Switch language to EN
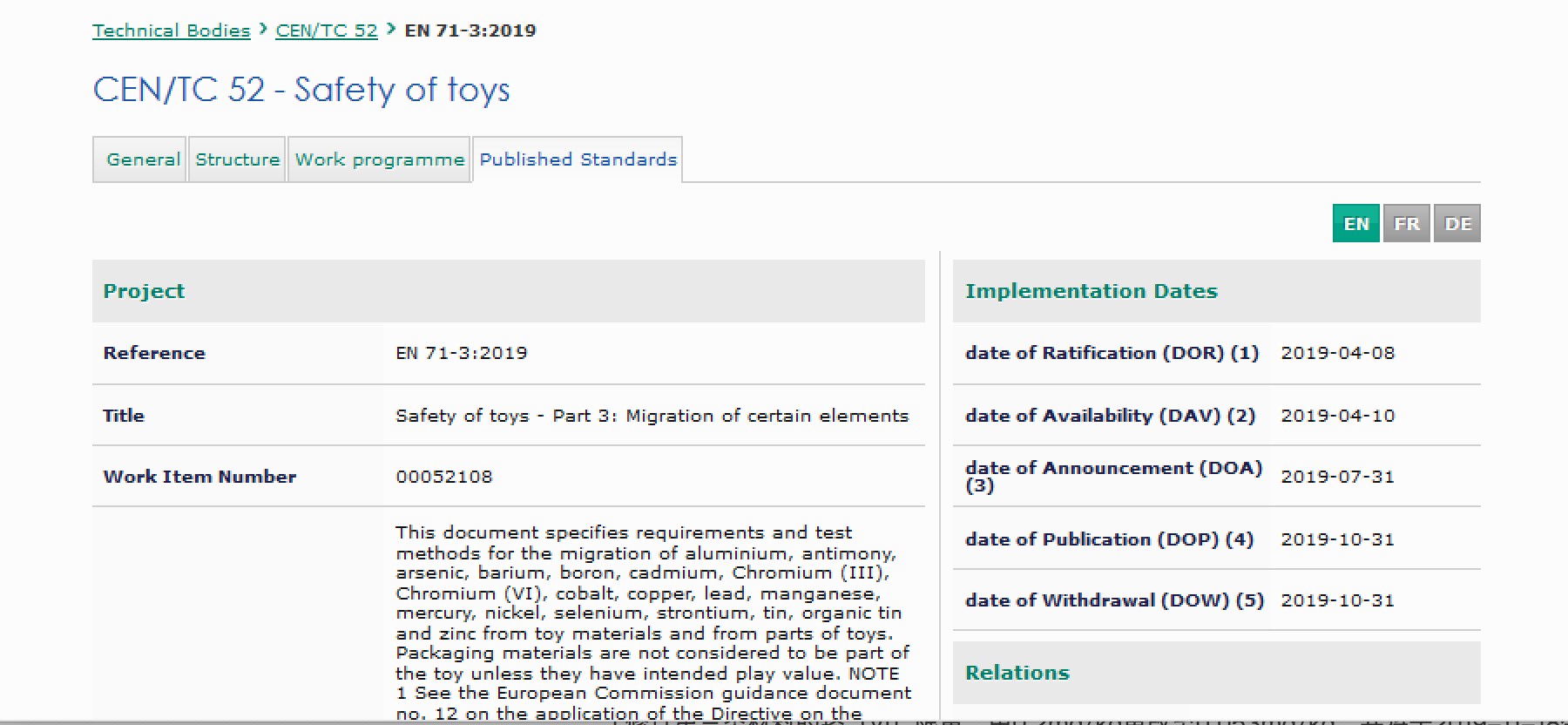Viewport: 1568px width, 725px height. (x=1355, y=224)
